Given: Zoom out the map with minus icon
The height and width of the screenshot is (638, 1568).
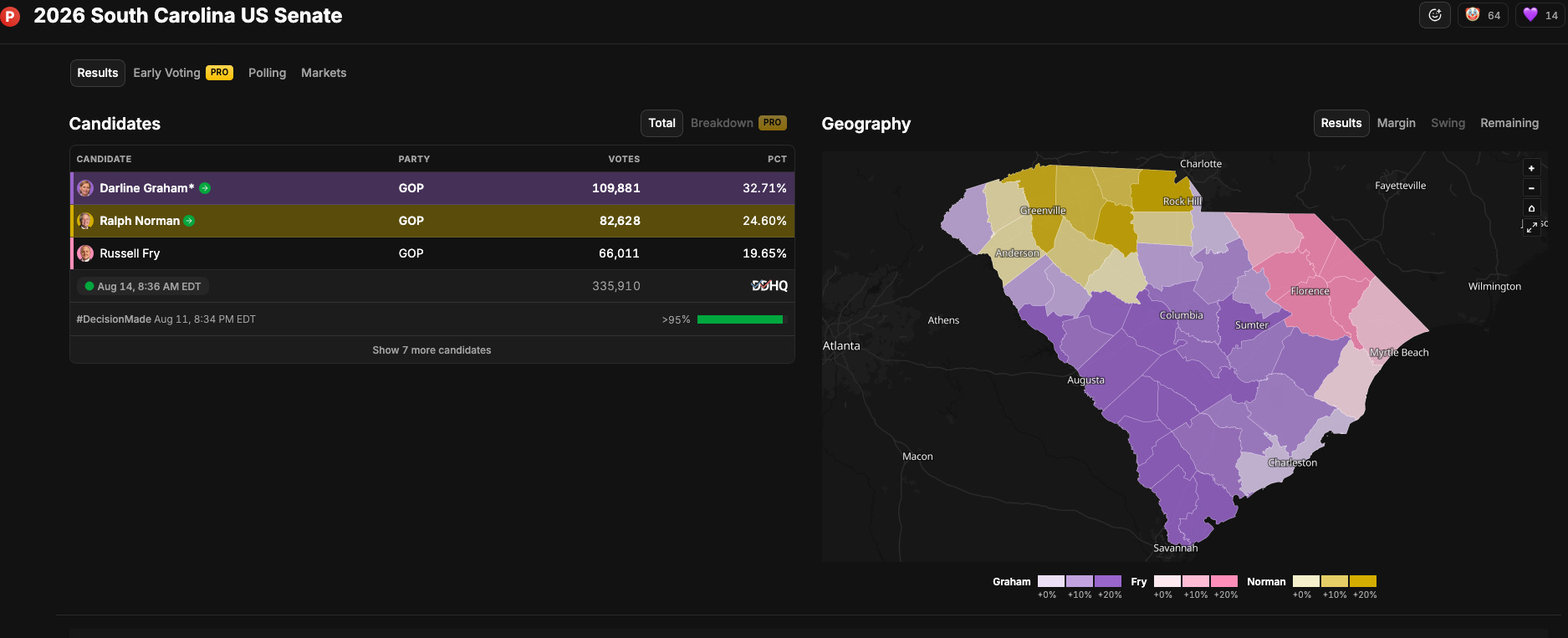Looking at the screenshot, I should (x=1531, y=188).
